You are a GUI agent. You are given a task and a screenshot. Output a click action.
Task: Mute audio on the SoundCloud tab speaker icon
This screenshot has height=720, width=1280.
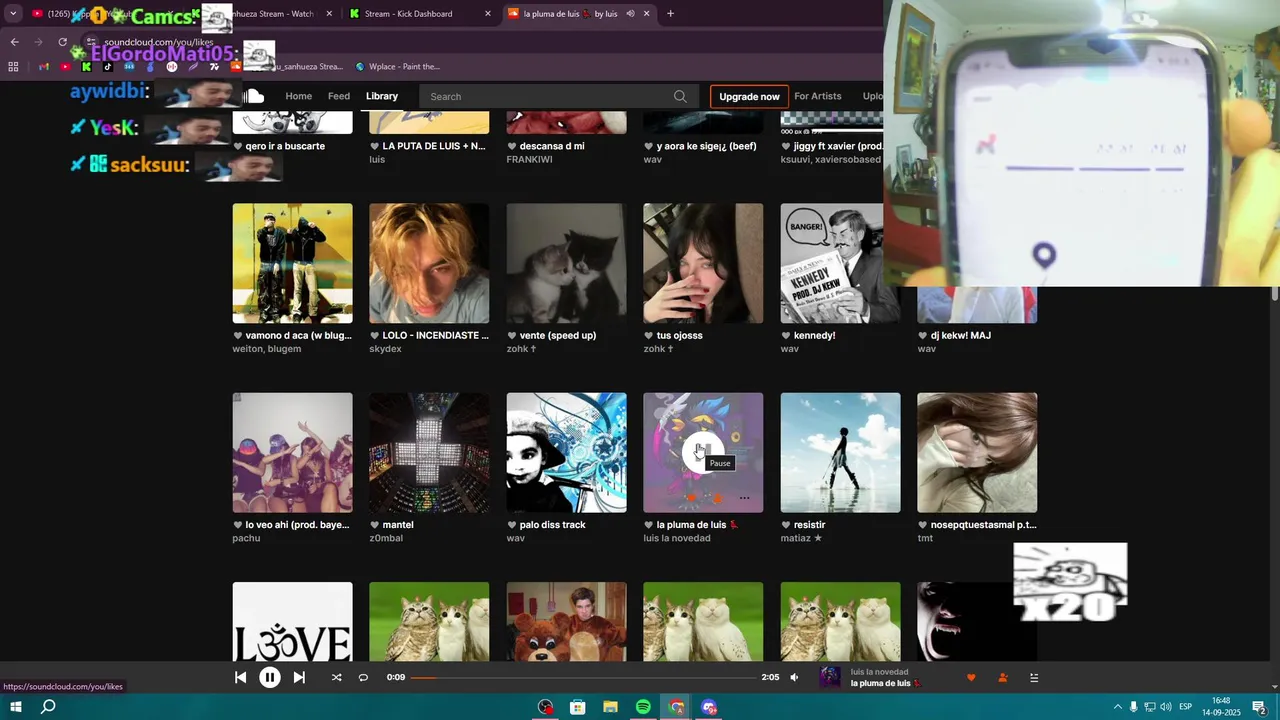[630, 14]
